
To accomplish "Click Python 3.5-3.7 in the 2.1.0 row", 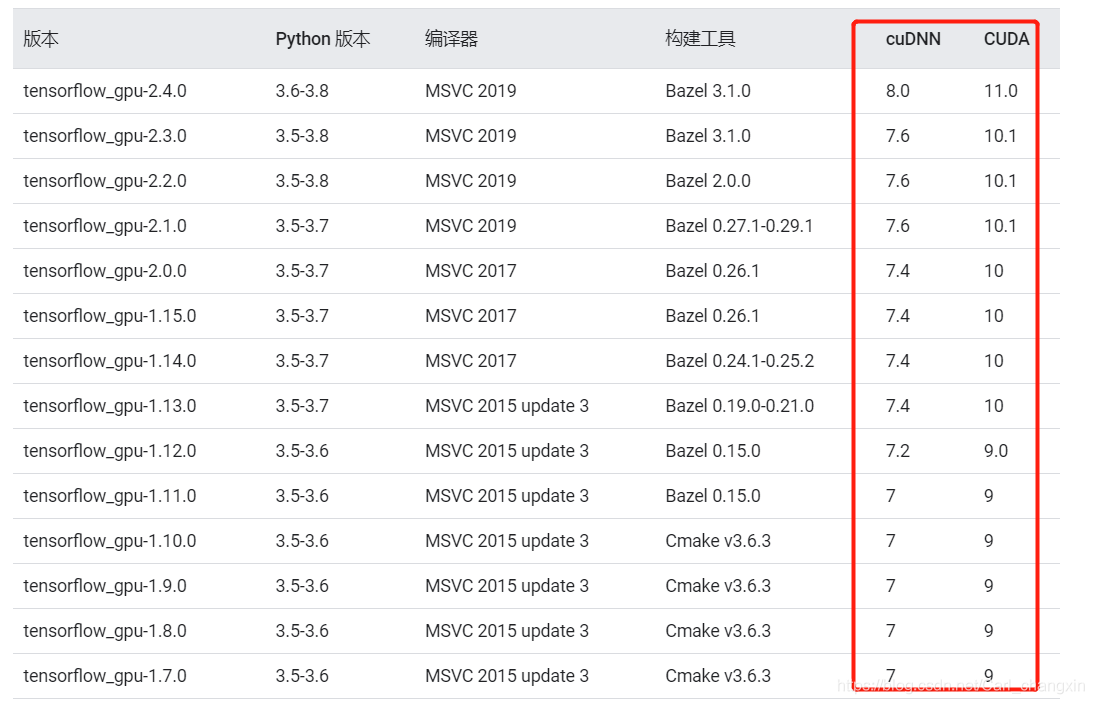I will (302, 226).
